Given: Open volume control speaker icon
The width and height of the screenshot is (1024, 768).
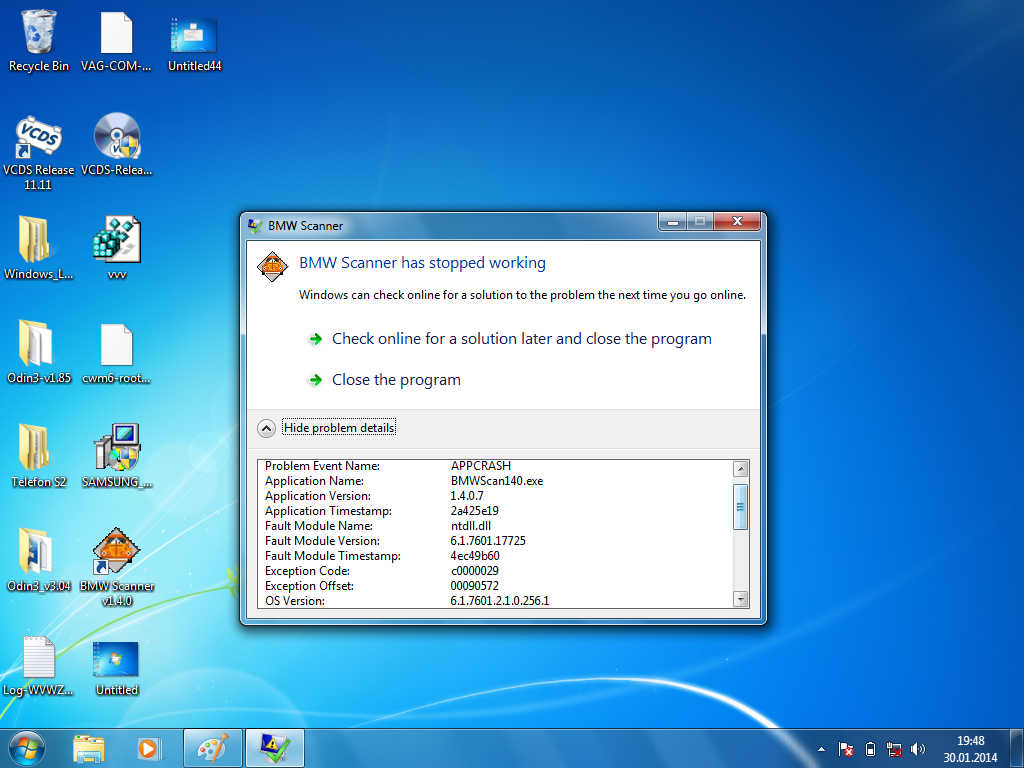Looking at the screenshot, I should pos(918,749).
